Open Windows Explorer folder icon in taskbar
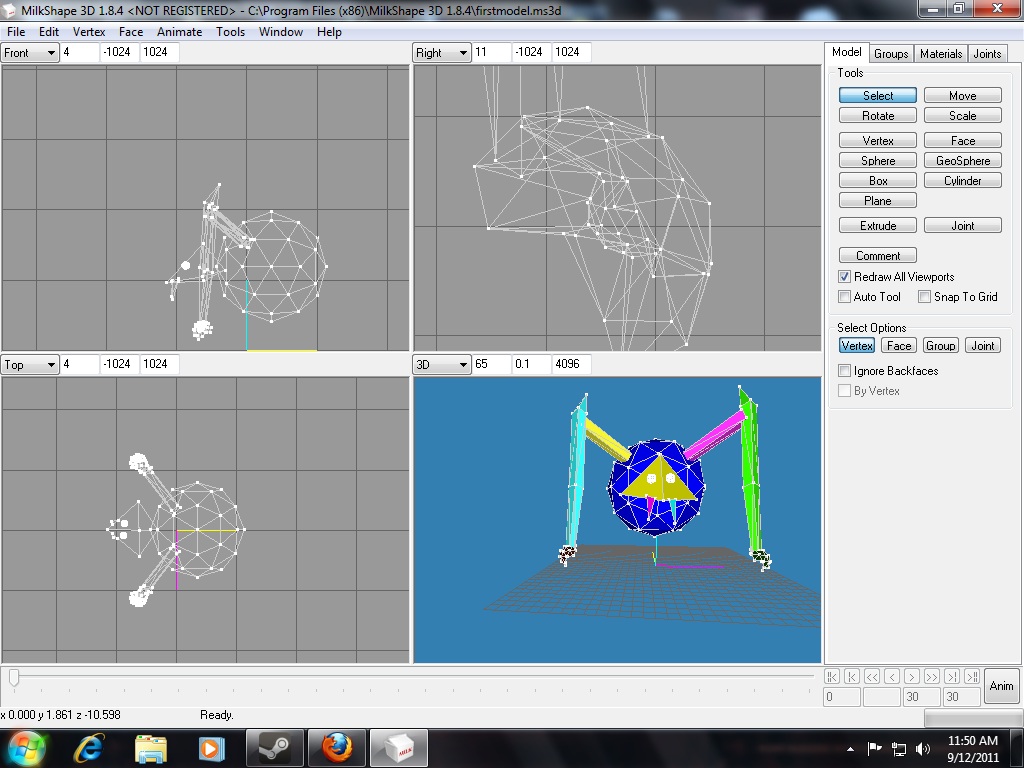Screen dimensions: 1024x768 (151, 747)
